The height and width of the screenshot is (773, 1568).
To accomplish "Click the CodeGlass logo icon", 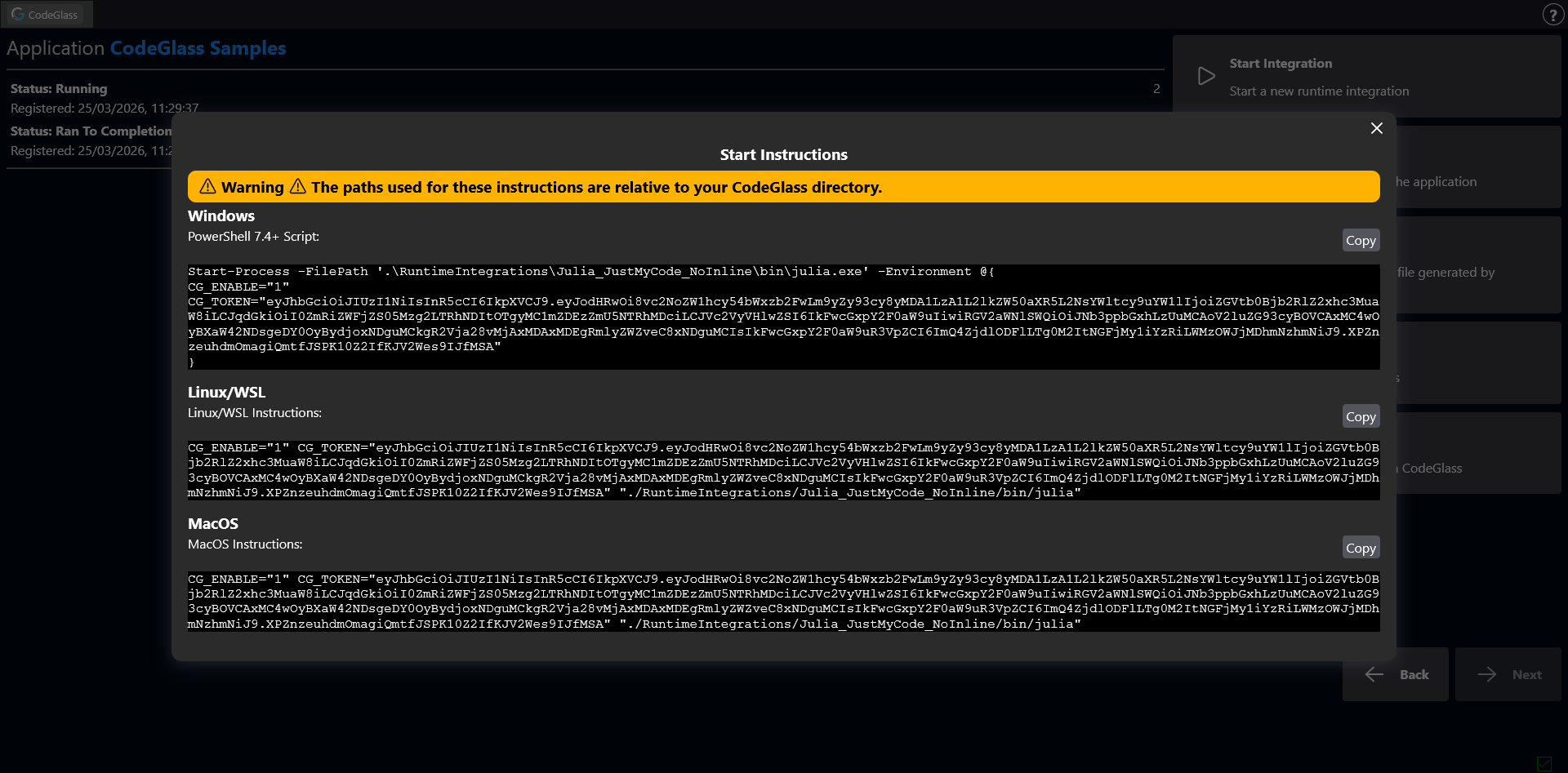I will [18, 15].
